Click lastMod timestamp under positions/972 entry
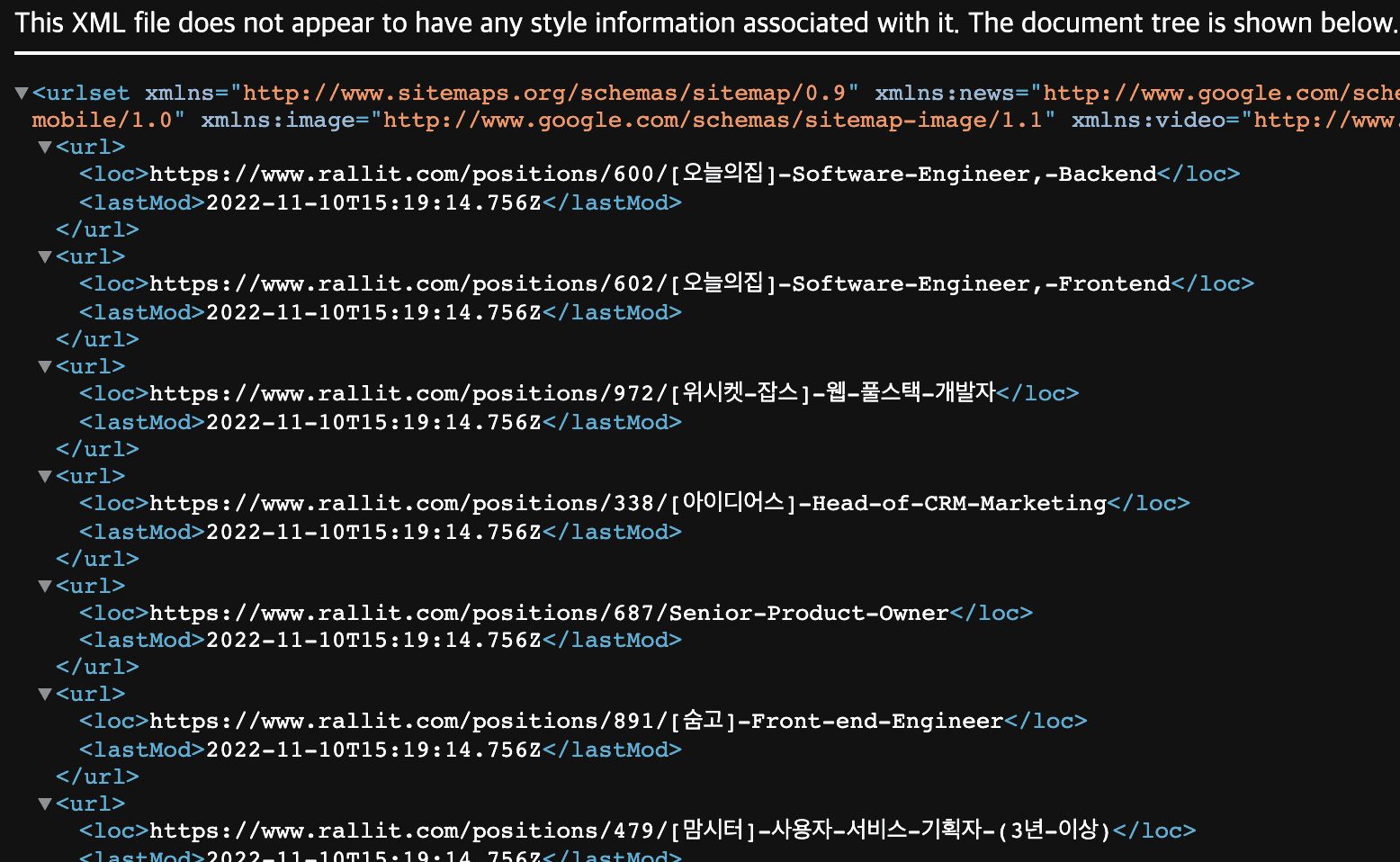The image size is (1400, 862). pyautogui.click(x=374, y=422)
